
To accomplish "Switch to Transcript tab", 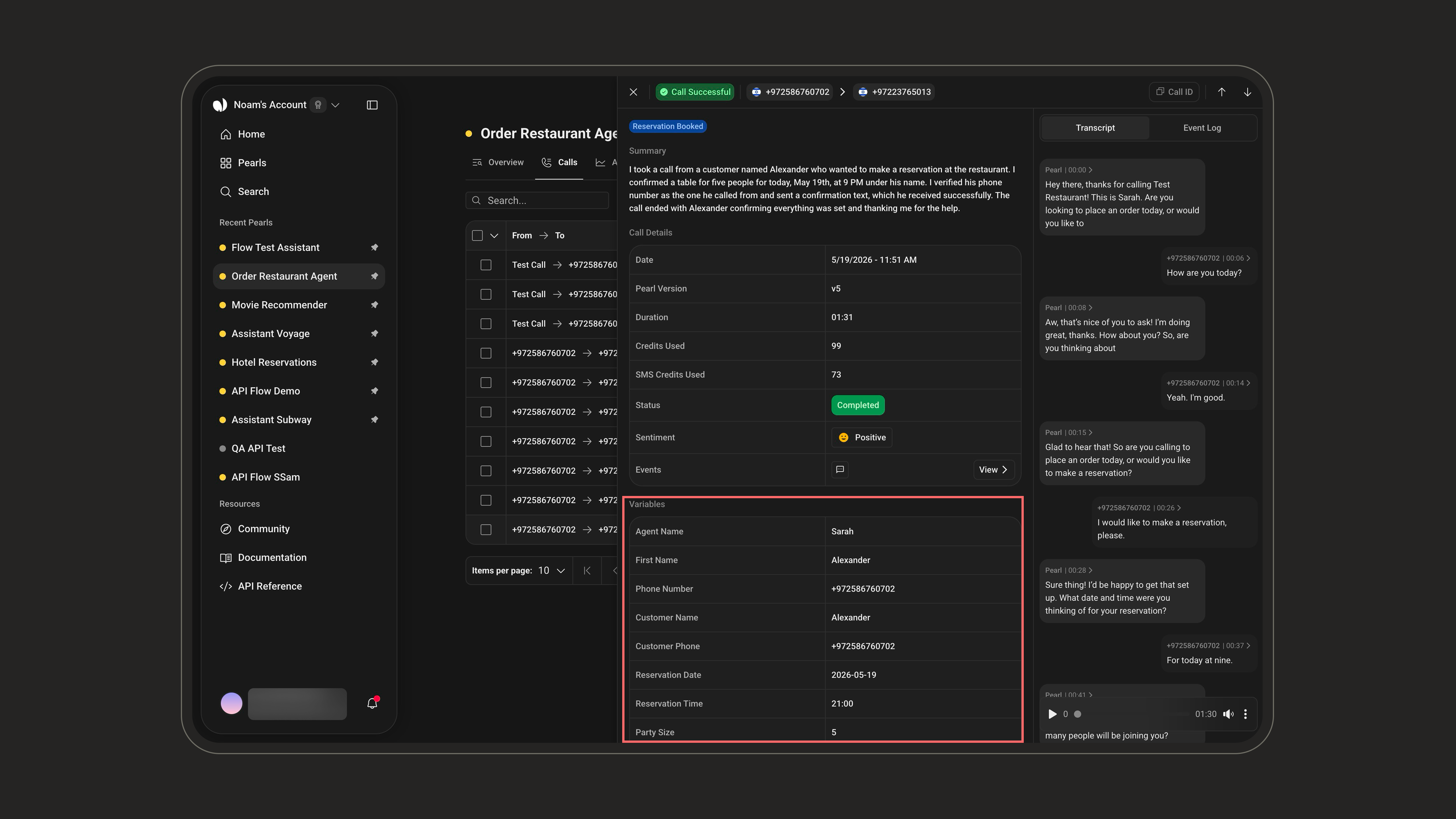I will 1095,128.
